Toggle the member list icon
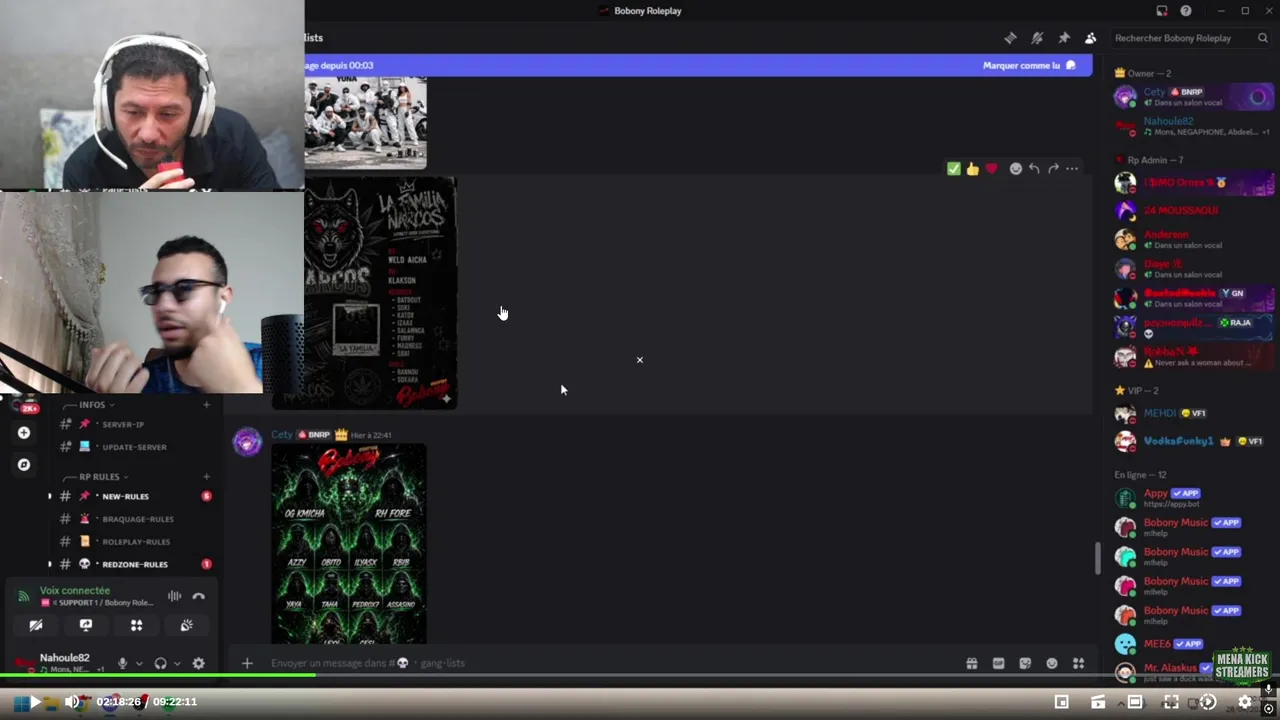Image resolution: width=1280 pixels, height=720 pixels. 1090,38
